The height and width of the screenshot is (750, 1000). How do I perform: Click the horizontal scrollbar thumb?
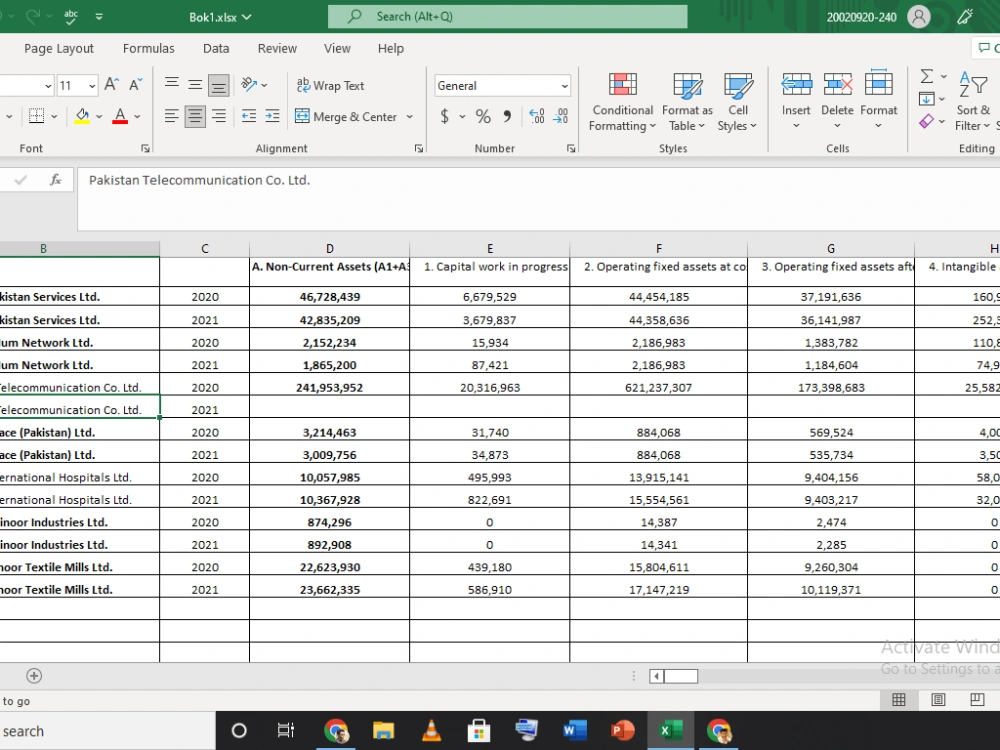pos(681,676)
